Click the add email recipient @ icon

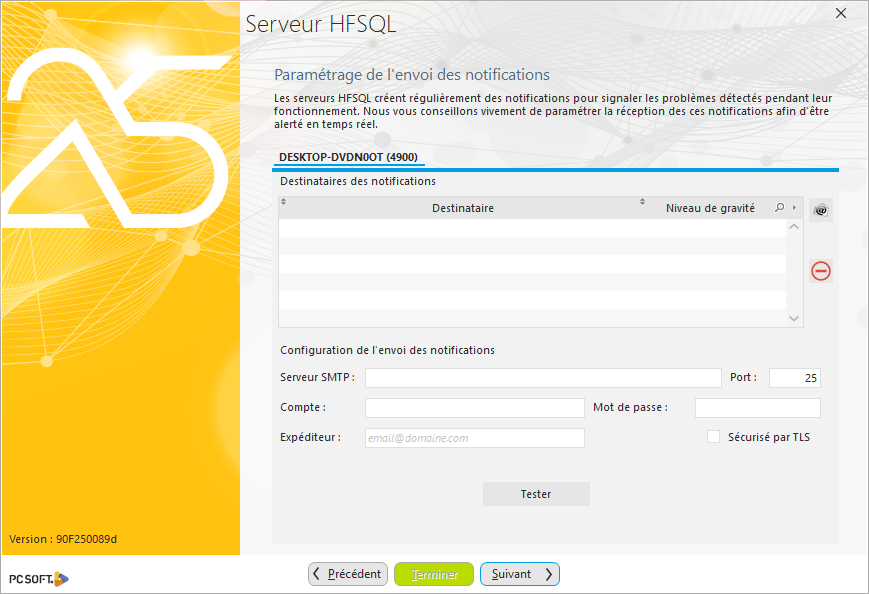click(820, 209)
